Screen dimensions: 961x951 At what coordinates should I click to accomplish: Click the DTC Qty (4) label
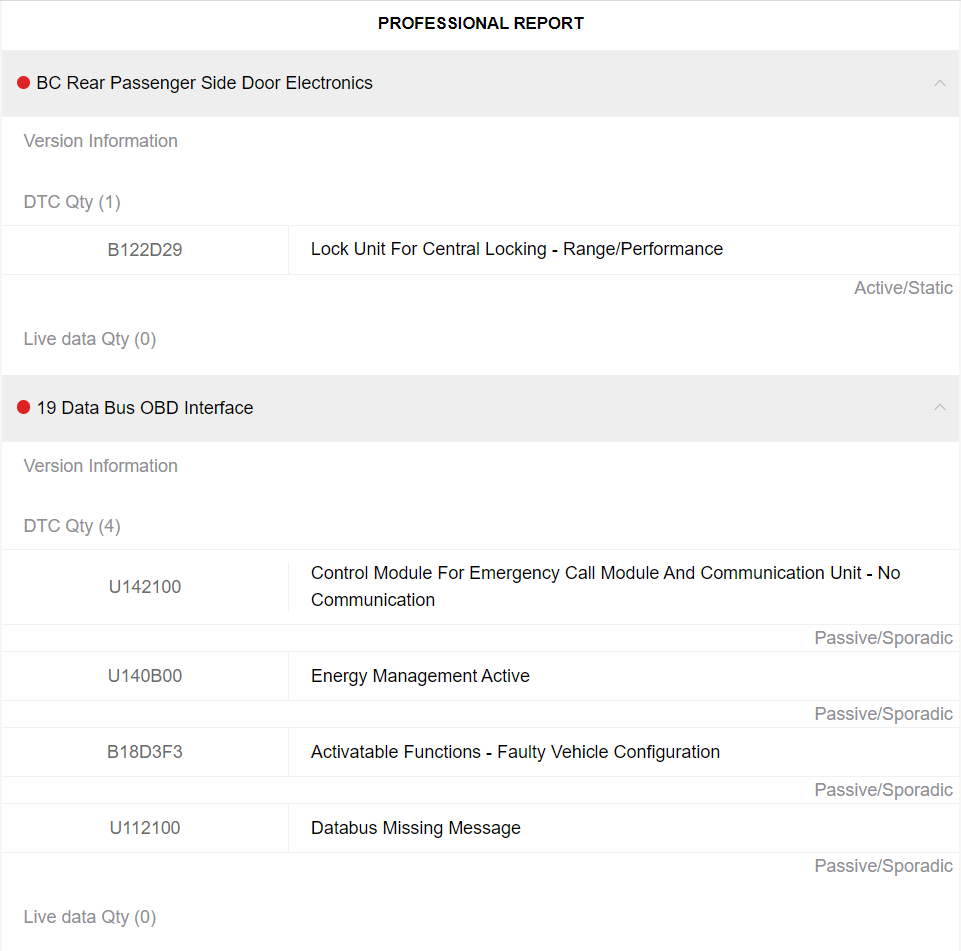(x=72, y=526)
